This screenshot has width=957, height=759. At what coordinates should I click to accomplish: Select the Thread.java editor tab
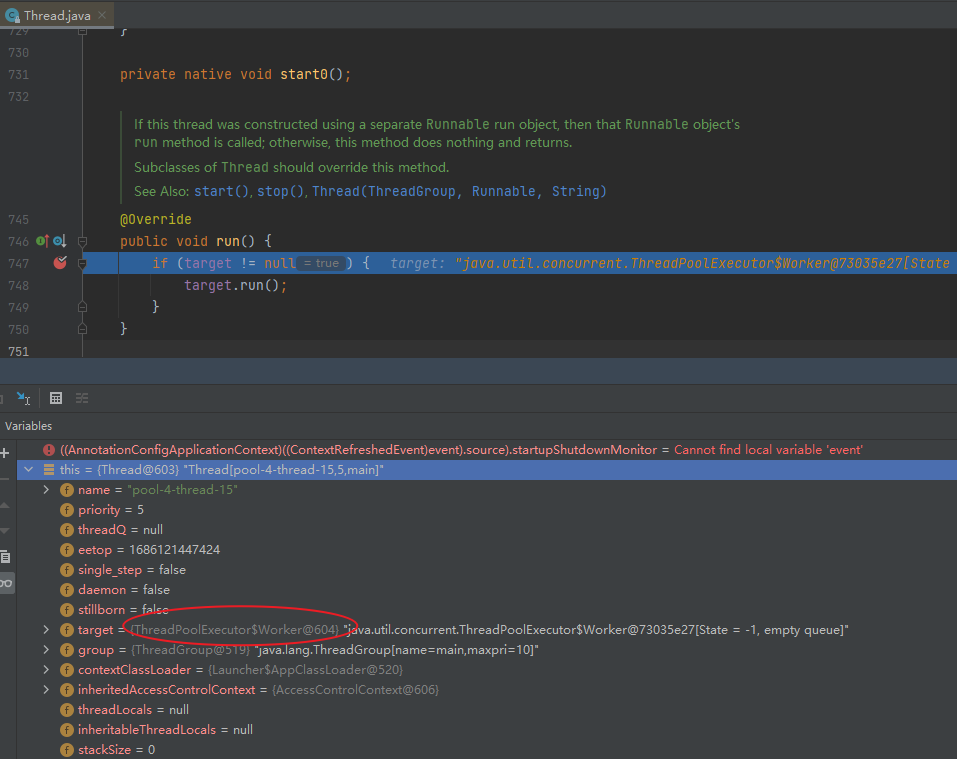pos(56,15)
